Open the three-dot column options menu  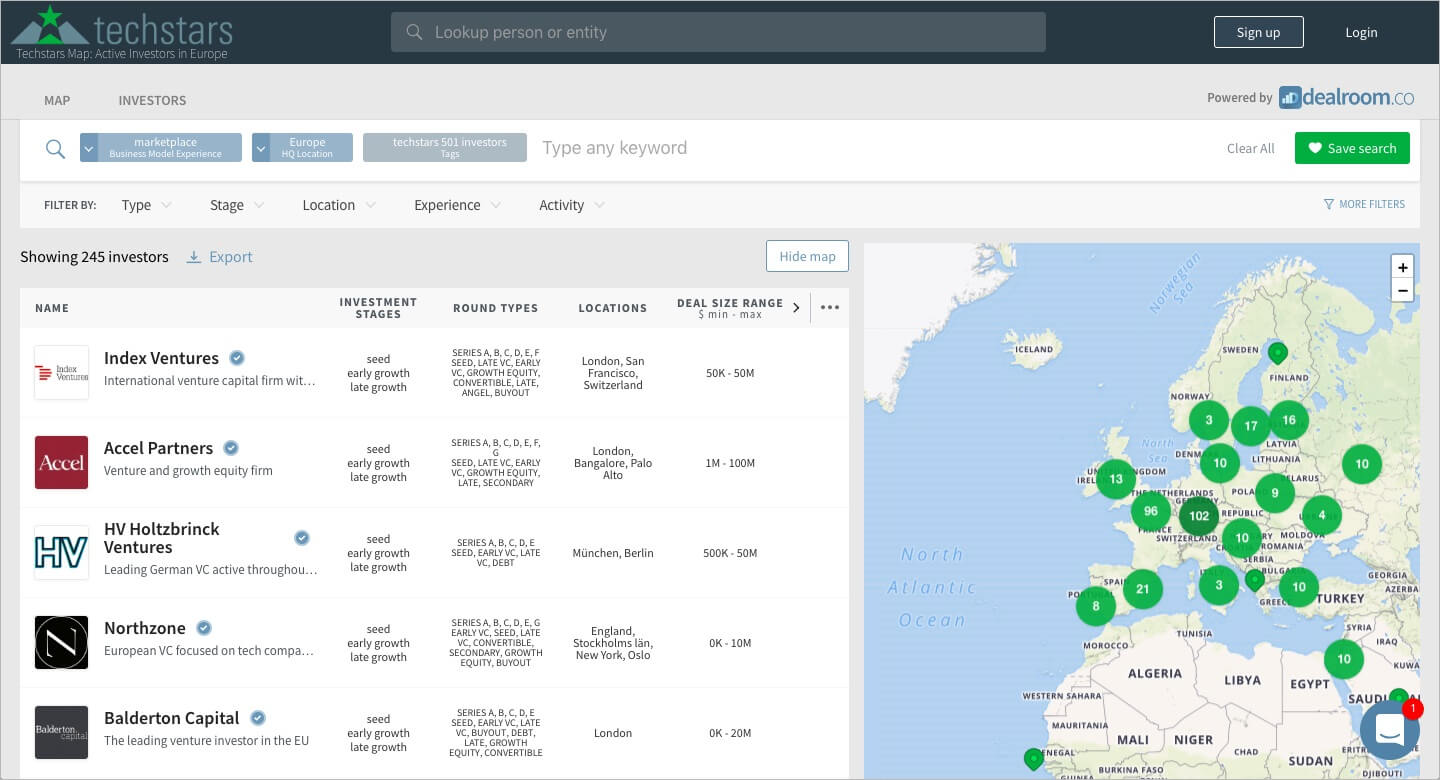(829, 308)
